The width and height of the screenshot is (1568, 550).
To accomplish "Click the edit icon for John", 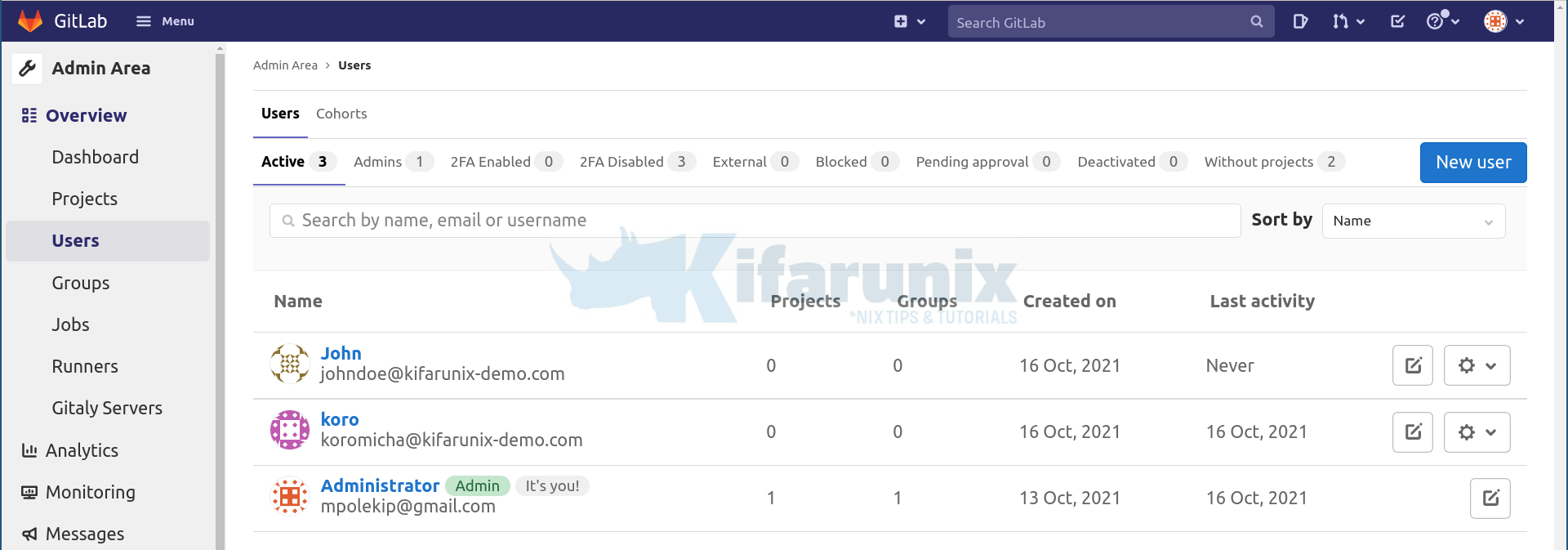I will (1412, 365).
